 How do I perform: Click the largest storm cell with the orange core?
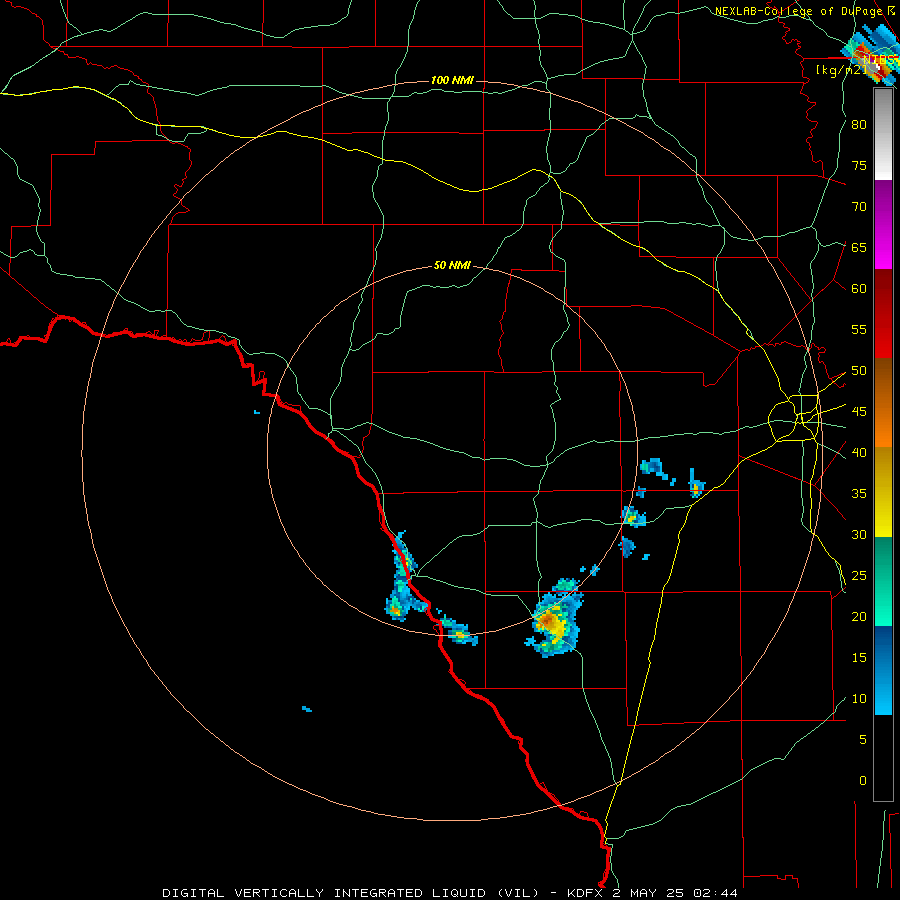553,618
